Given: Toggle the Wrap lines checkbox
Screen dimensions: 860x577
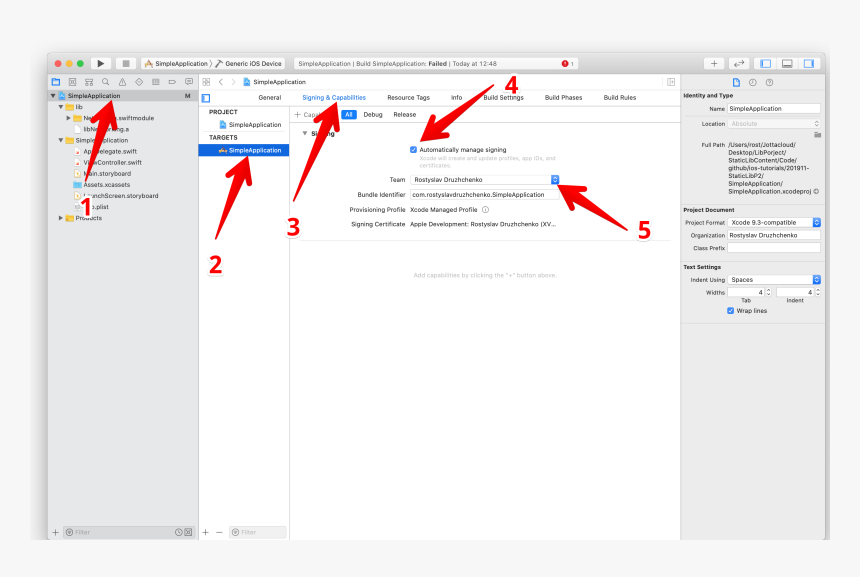Looking at the screenshot, I should [731, 310].
